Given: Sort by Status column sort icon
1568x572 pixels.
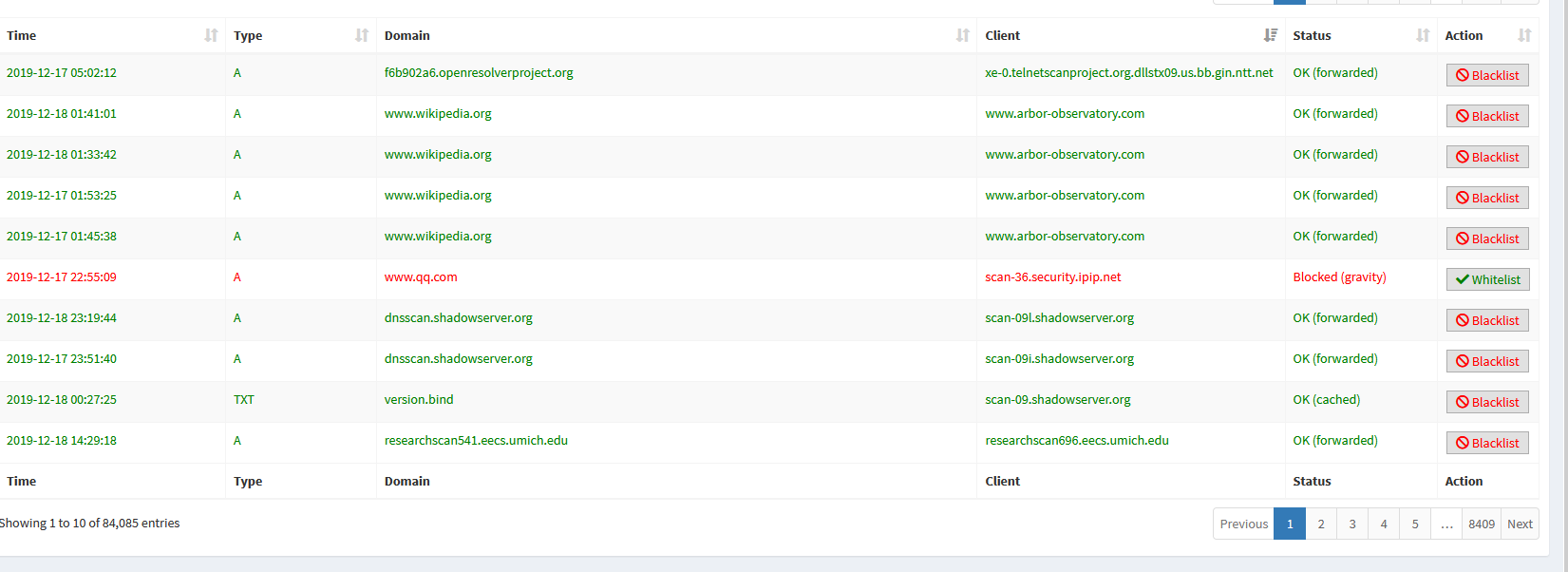Looking at the screenshot, I should click(1422, 35).
